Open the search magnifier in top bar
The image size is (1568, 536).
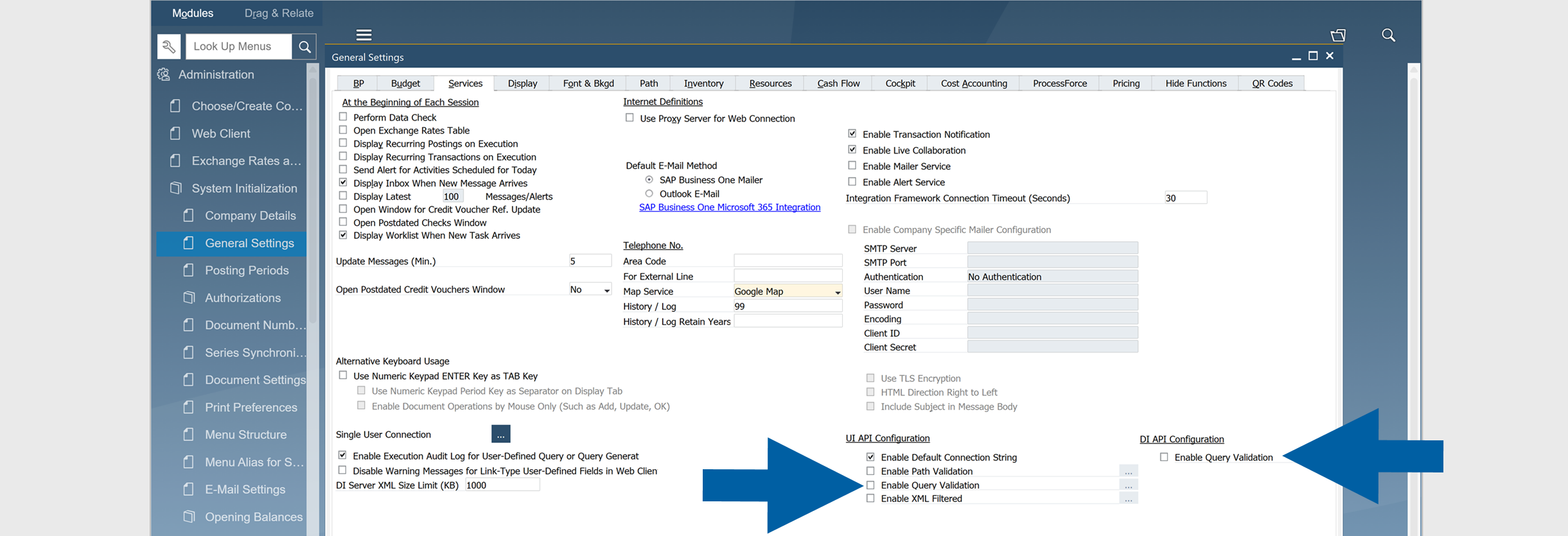pos(1388,35)
